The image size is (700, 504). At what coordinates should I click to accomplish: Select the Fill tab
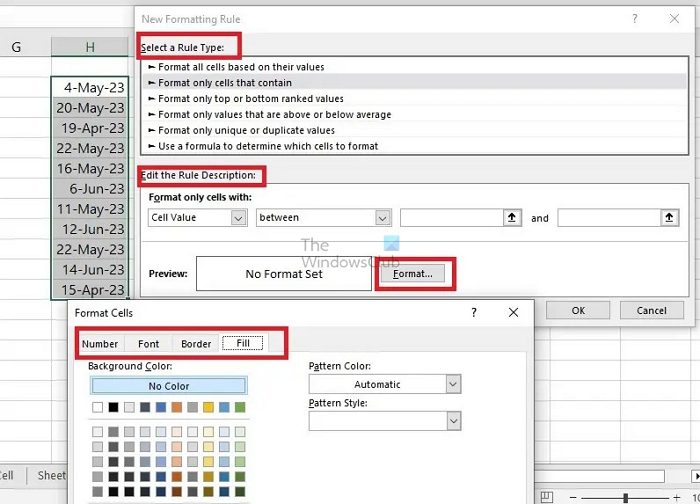[x=242, y=344]
